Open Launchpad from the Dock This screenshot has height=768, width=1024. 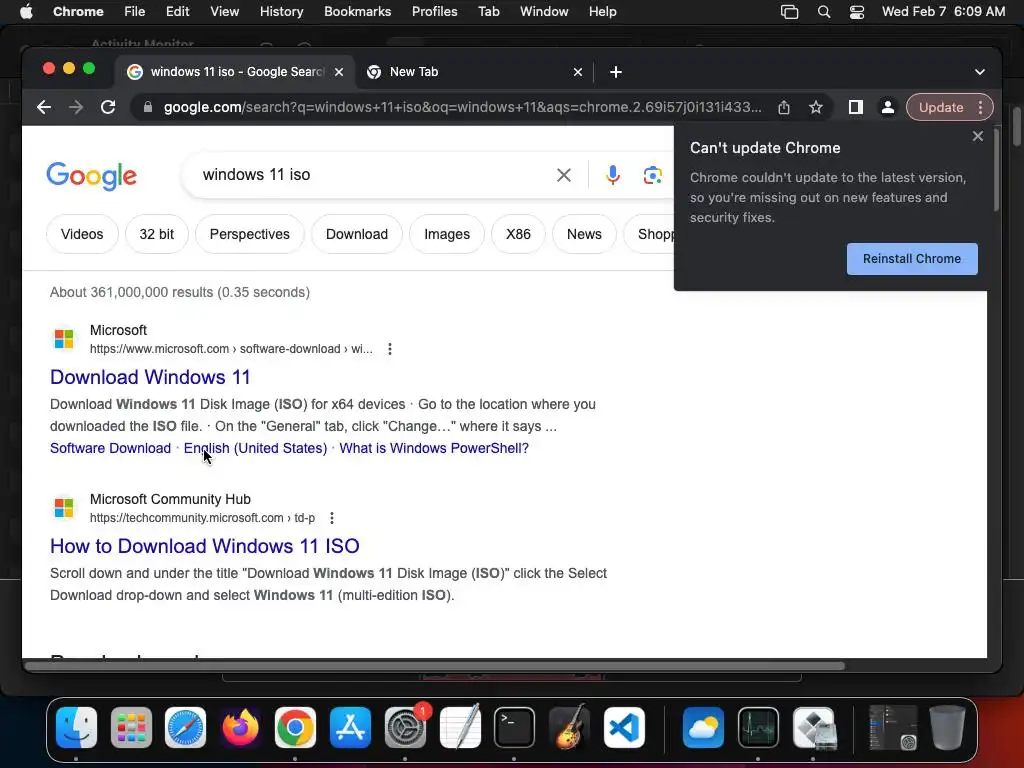click(131, 727)
